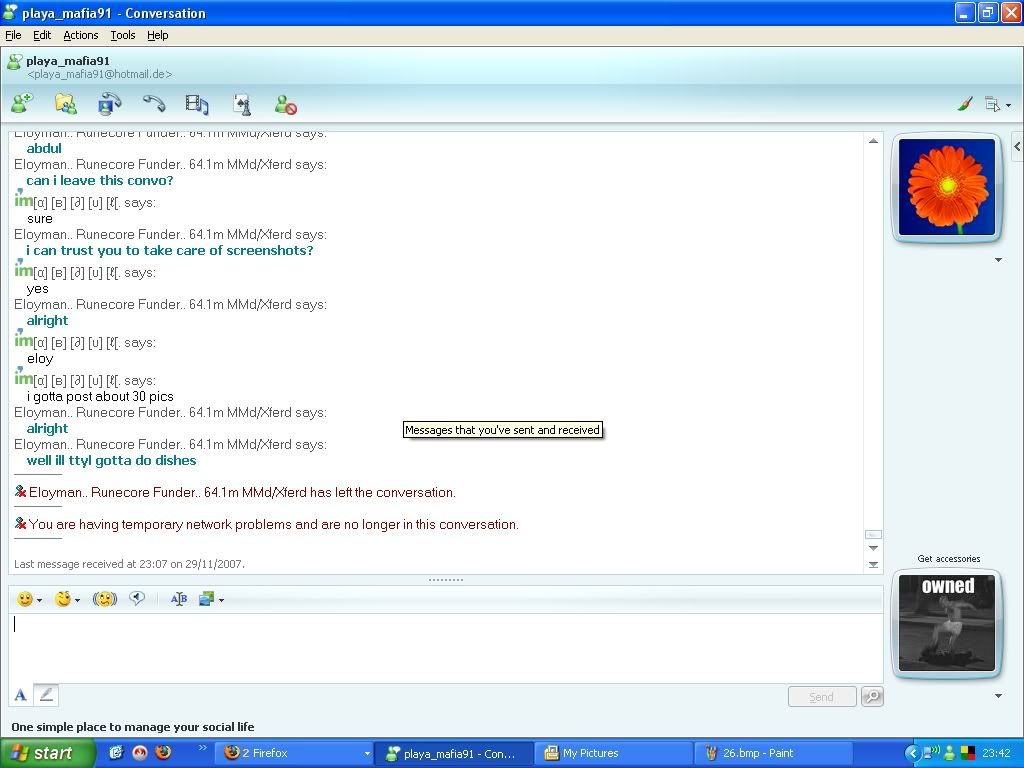Viewport: 1024px width, 768px height.
Task: Open the Actions menu
Action: (x=81, y=35)
